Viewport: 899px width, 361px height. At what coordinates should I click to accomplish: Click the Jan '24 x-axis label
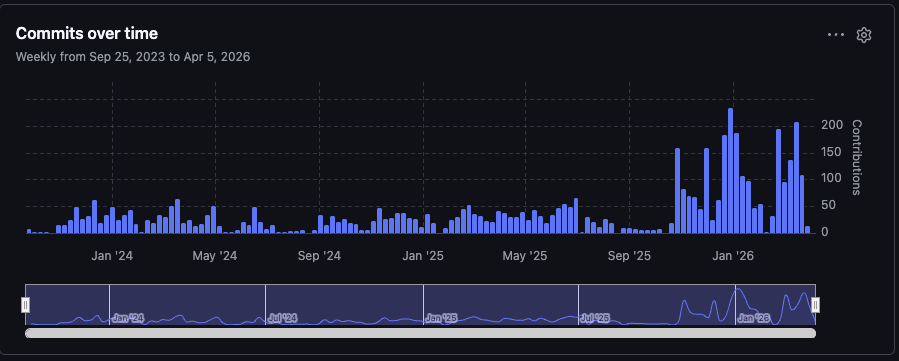click(x=112, y=256)
